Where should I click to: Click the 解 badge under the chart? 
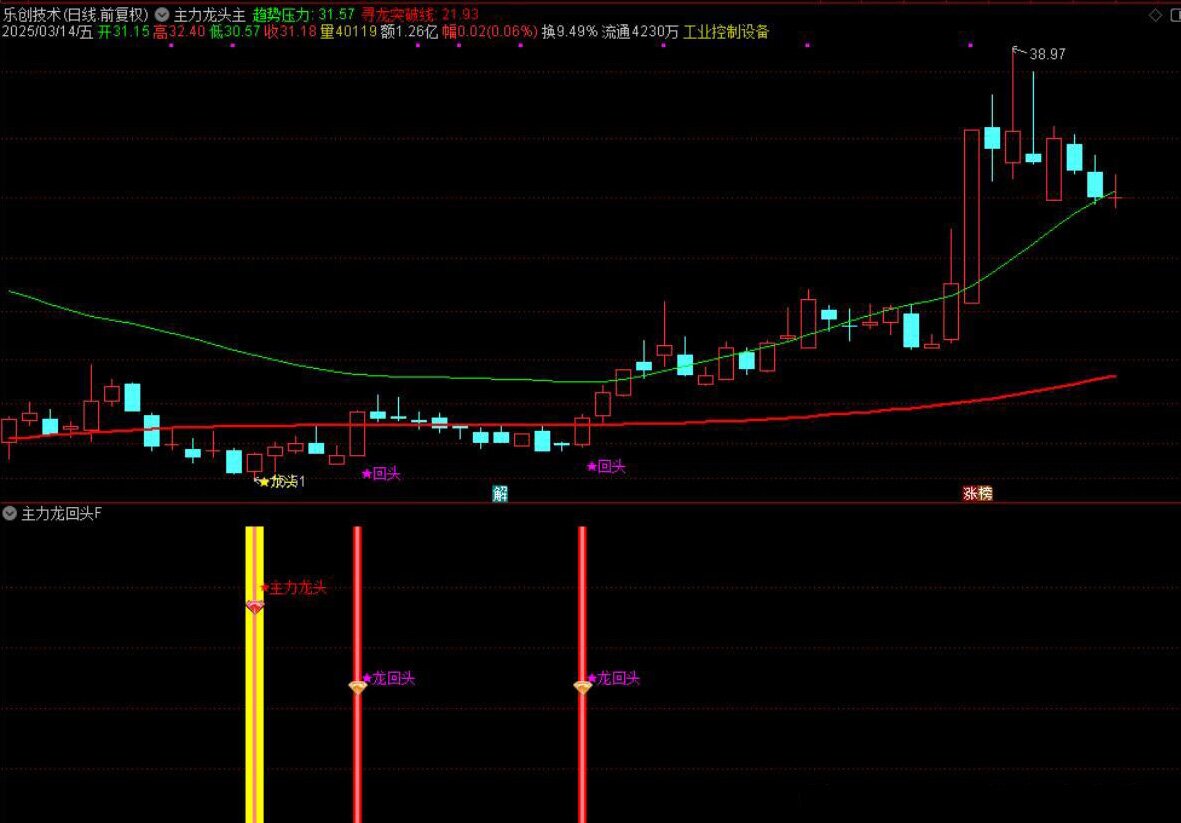point(500,493)
